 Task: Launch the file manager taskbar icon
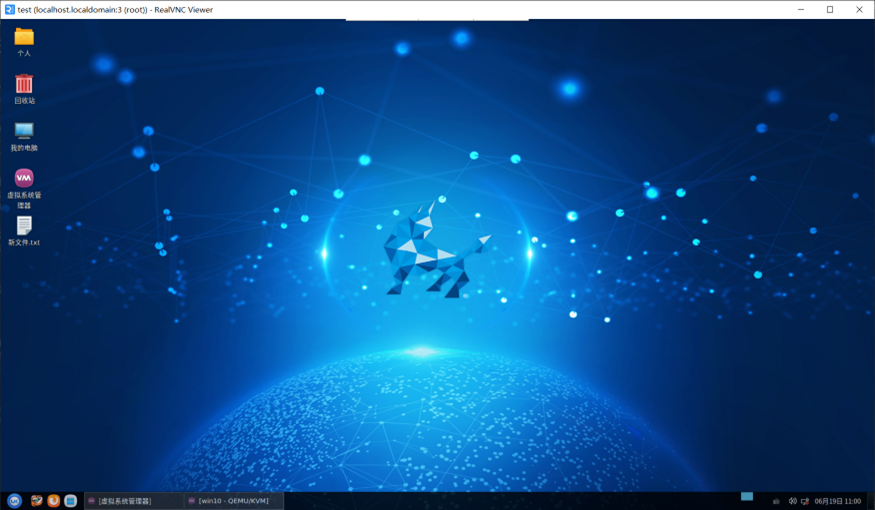click(37, 501)
